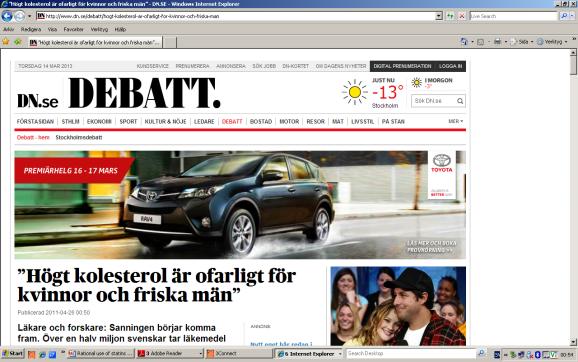Screen dimensions: 578x362
Task: Open the Resor section
Action: [x=316, y=121]
